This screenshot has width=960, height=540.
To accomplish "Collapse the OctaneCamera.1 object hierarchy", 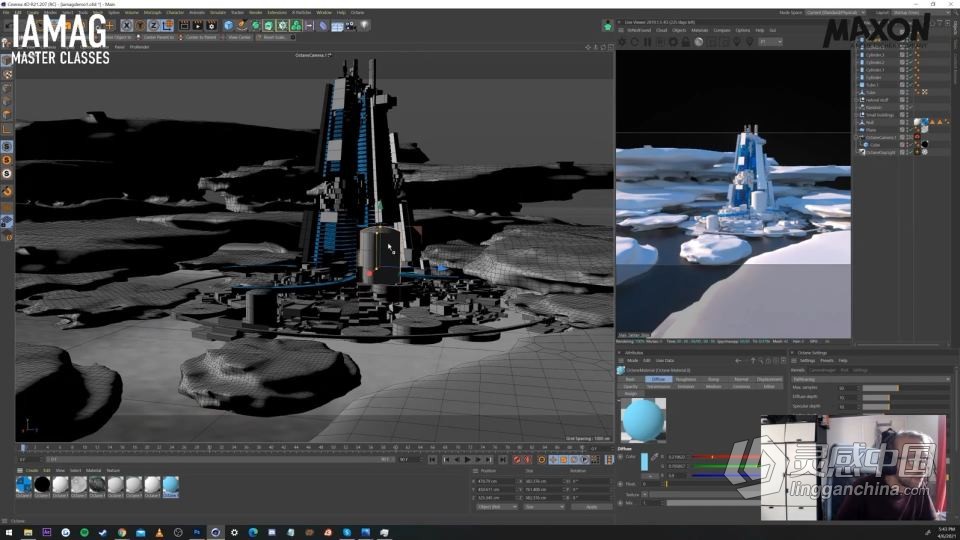I will [x=857, y=137].
